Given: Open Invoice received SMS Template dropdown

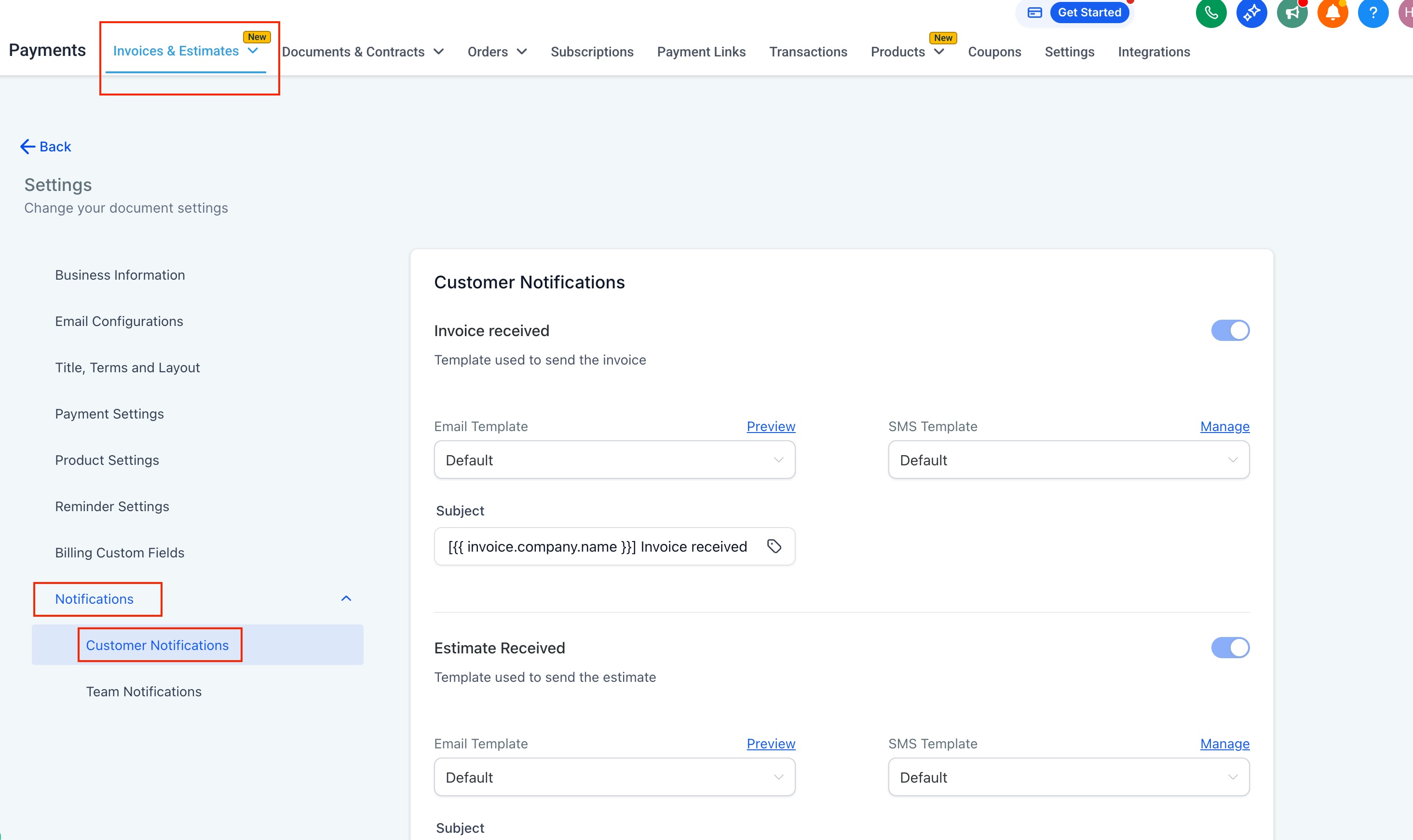Looking at the screenshot, I should coord(1068,460).
